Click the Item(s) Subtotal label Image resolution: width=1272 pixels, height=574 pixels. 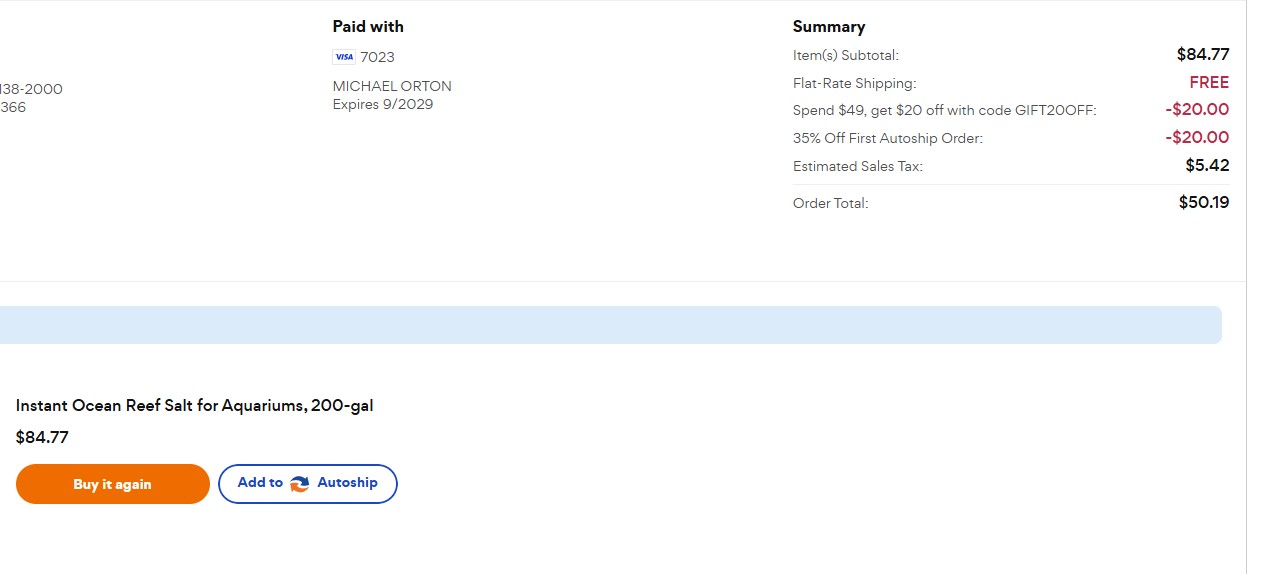(x=846, y=56)
